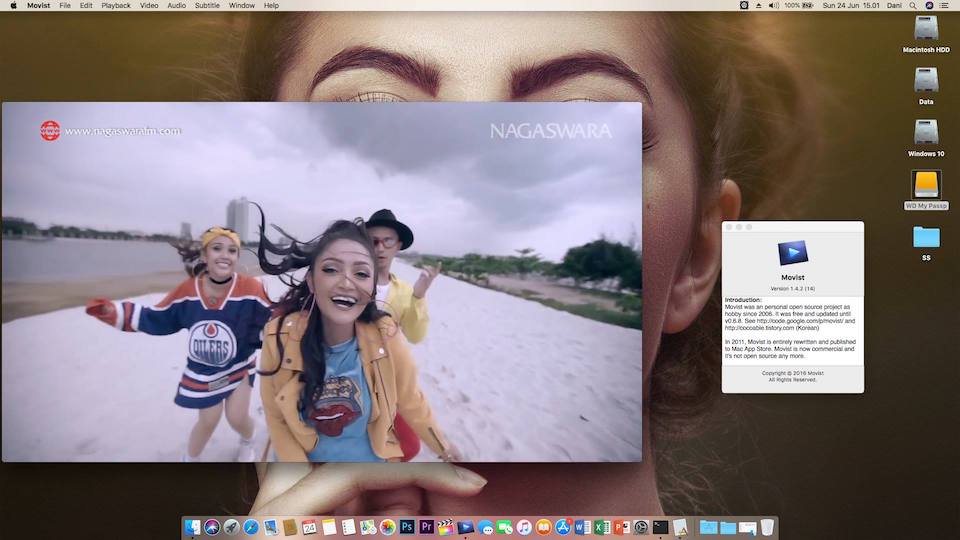Open iTunes music note icon
Image resolution: width=960 pixels, height=540 pixels.
(524, 527)
